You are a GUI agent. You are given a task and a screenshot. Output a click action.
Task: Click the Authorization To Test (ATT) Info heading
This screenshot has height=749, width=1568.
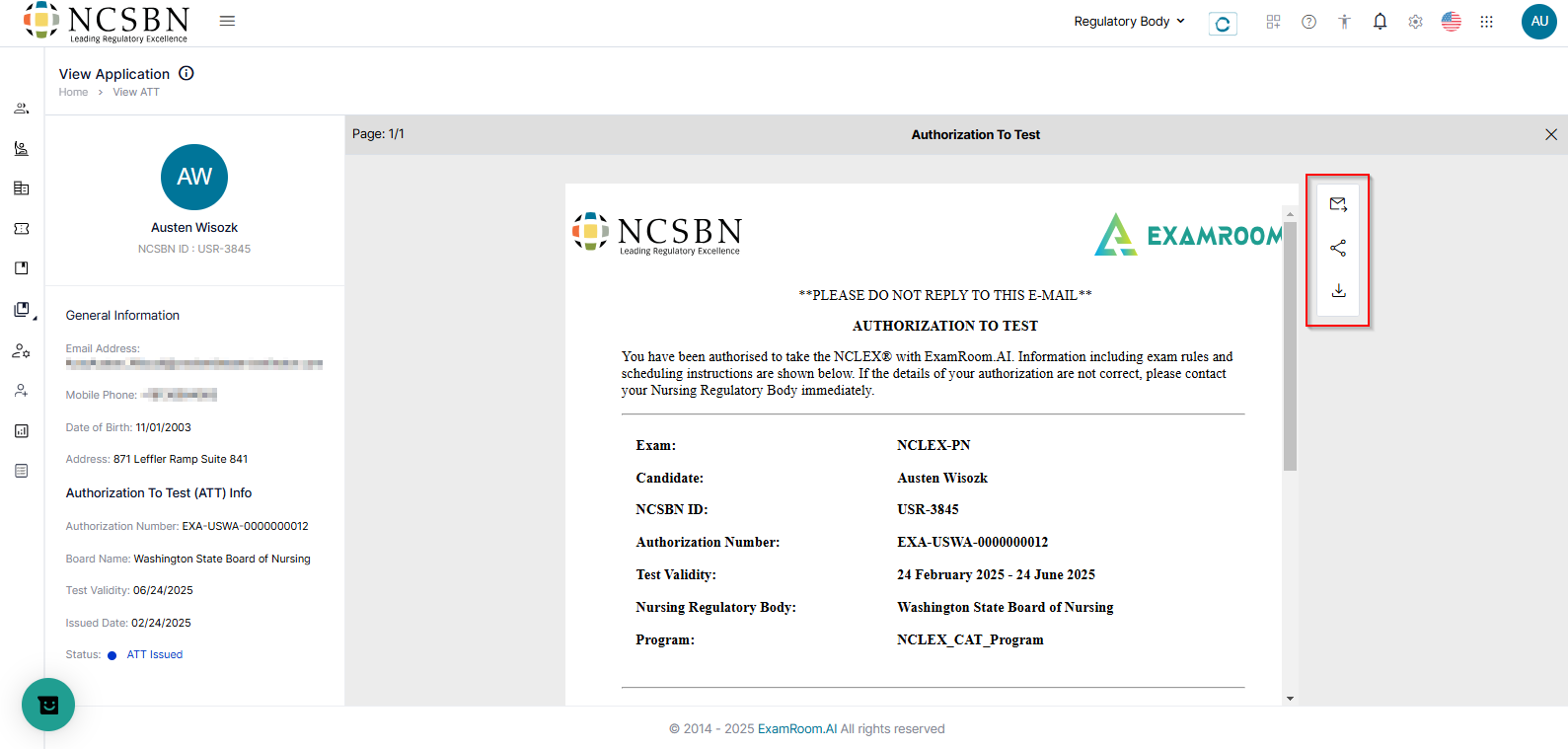tap(159, 493)
